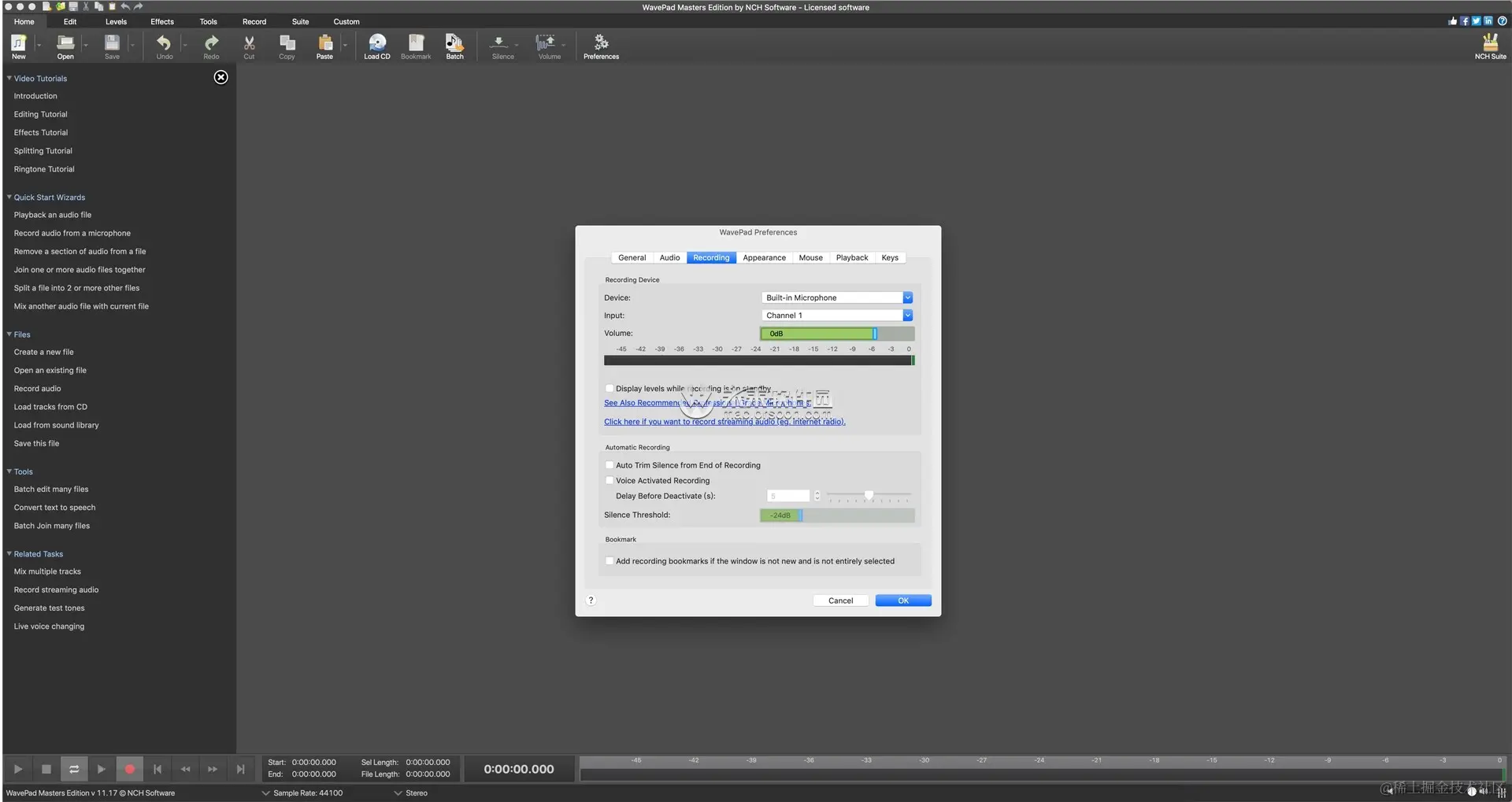Viewport: 1512px width, 802px height.
Task: Enable Voice Activated Recording checkbox
Action: click(x=610, y=480)
